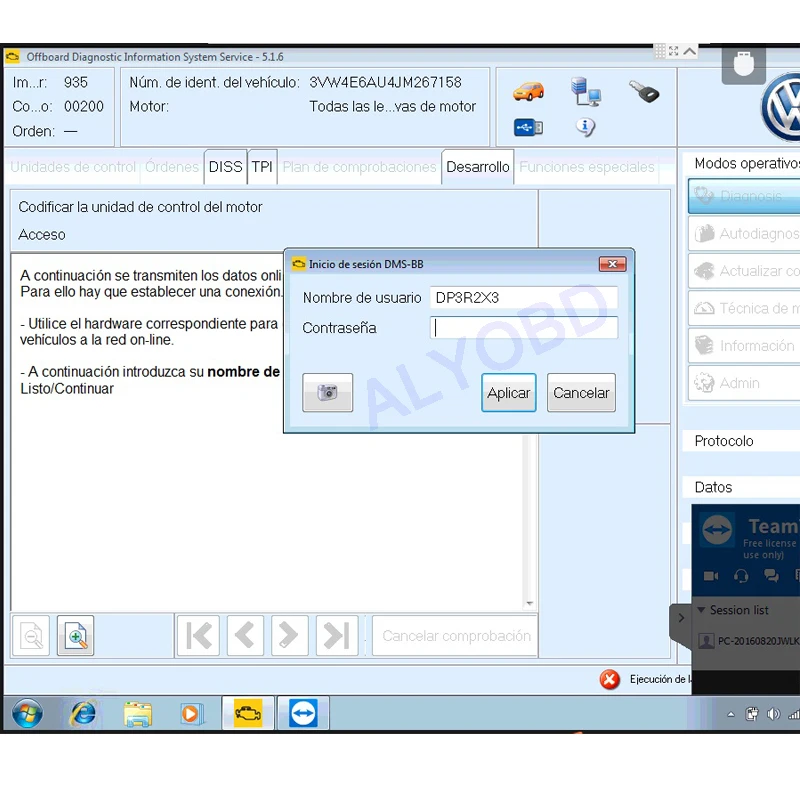Viewport: 800px width, 800px height.
Task: Open Plan de comprobaciones tab
Action: (x=360, y=167)
